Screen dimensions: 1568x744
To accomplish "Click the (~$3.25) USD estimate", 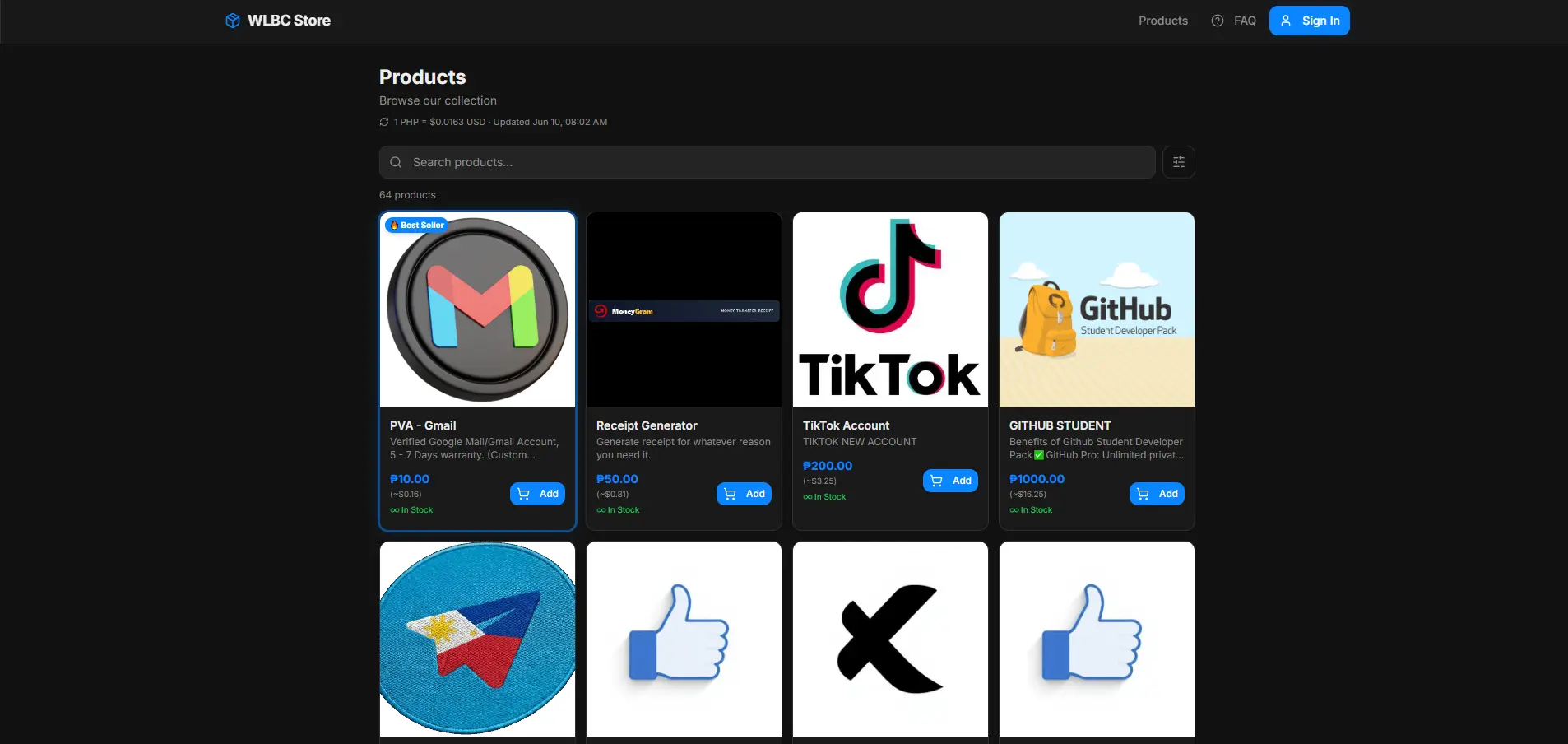I will [819, 481].
